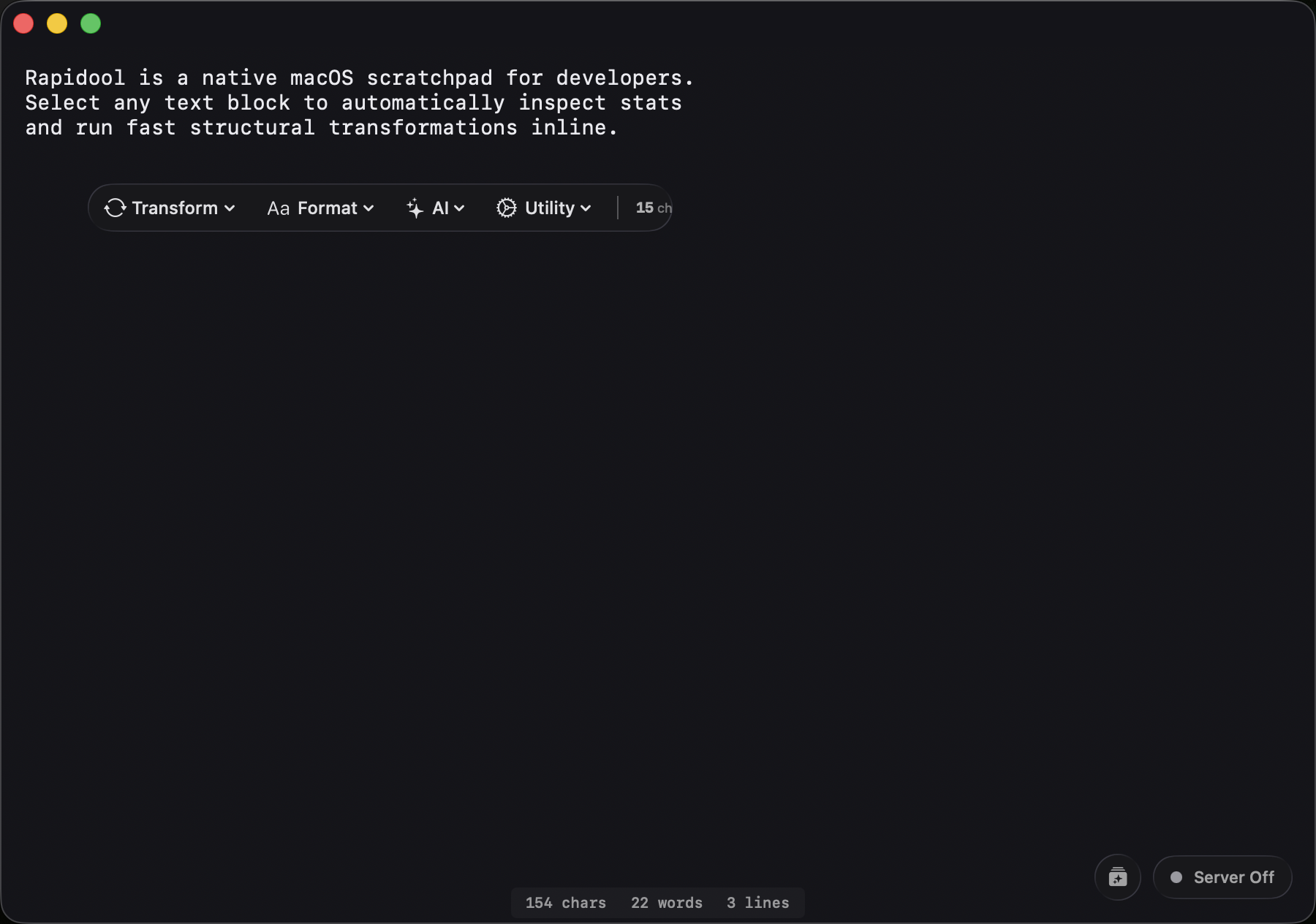Click the Utility gear icon
The width and height of the screenshot is (1316, 924).
tap(507, 208)
